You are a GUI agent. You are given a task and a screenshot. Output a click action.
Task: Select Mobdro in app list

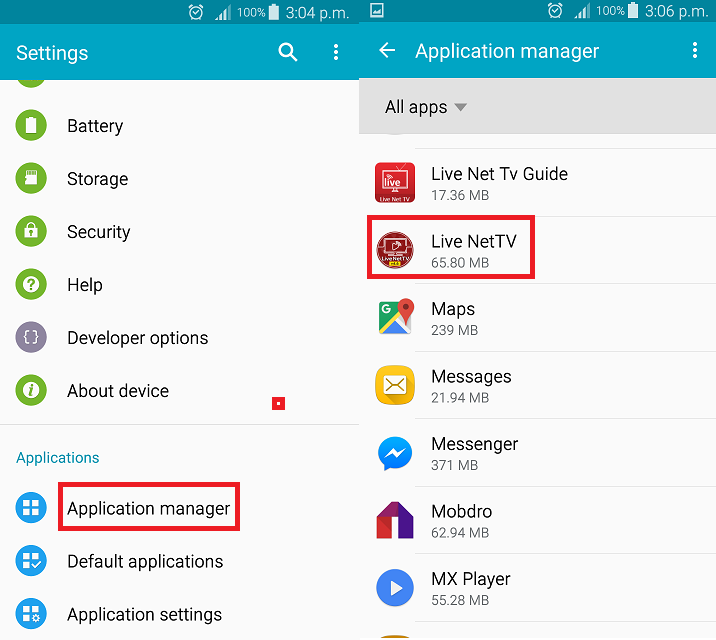tap(537, 520)
